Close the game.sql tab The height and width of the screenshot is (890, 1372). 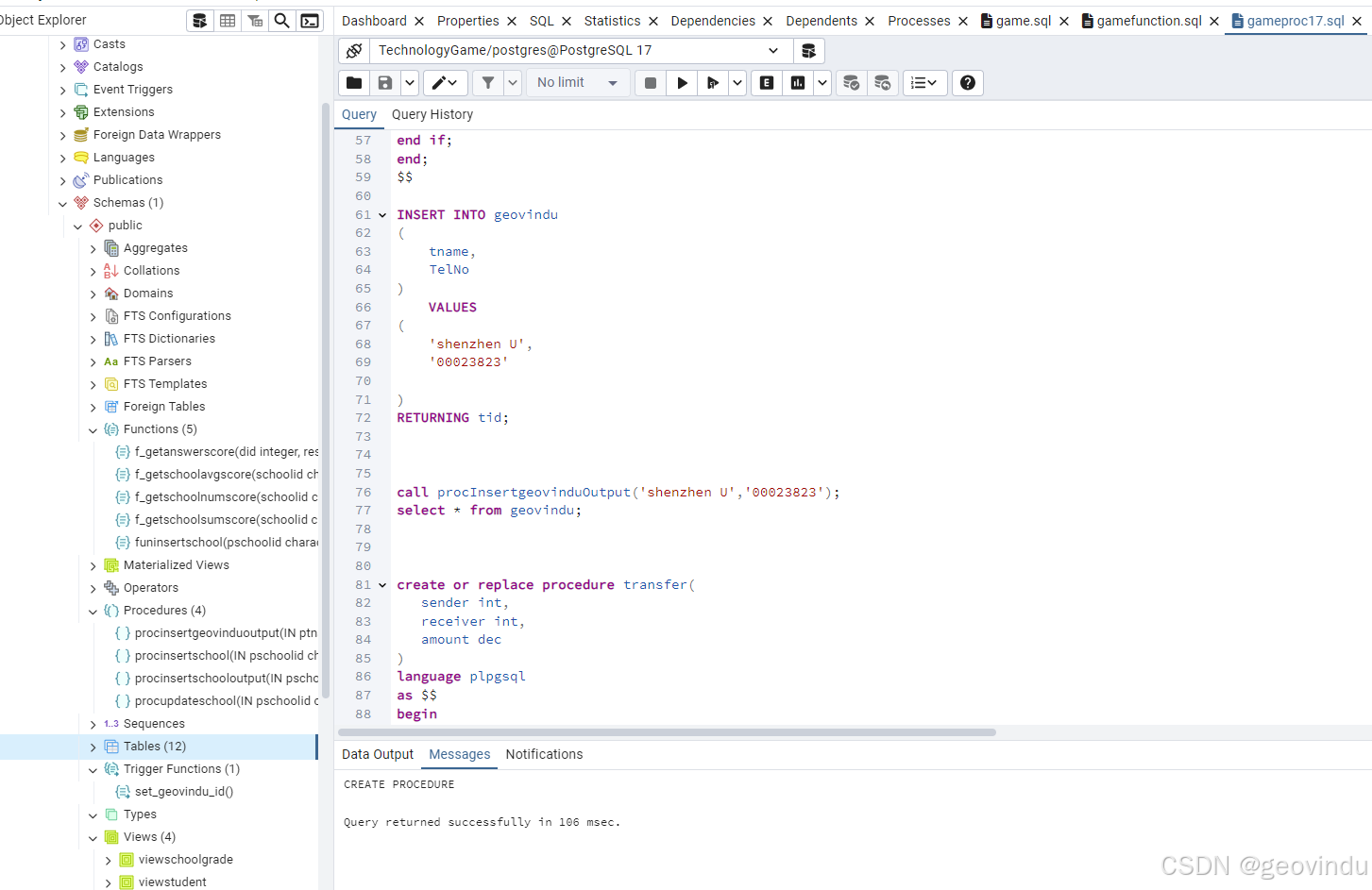pyautogui.click(x=1064, y=21)
